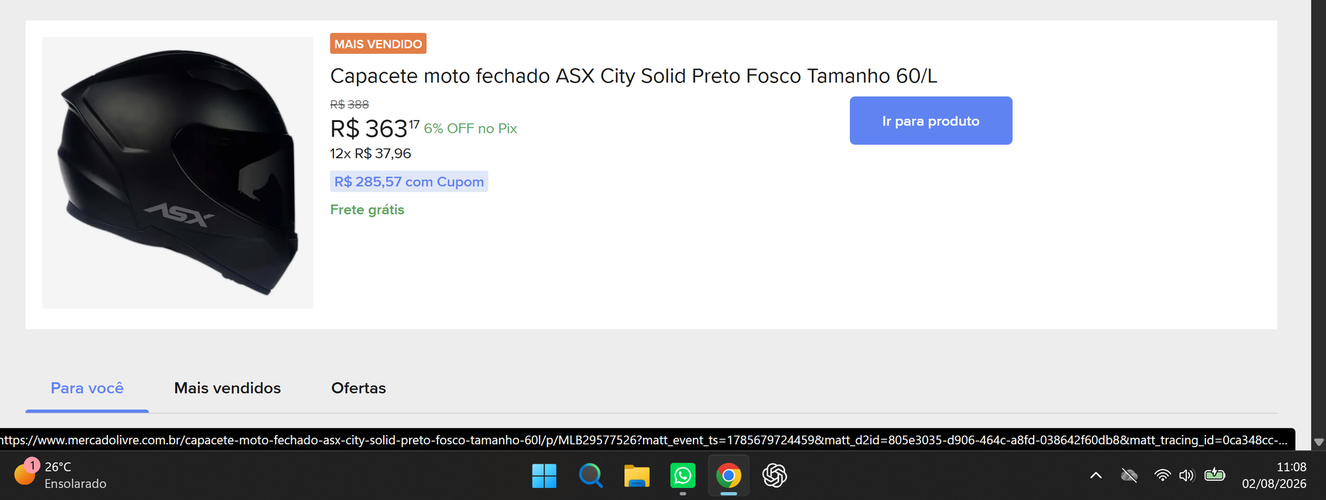The width and height of the screenshot is (1326, 500).
Task: Switch to the Ofertas tab
Action: [358, 388]
